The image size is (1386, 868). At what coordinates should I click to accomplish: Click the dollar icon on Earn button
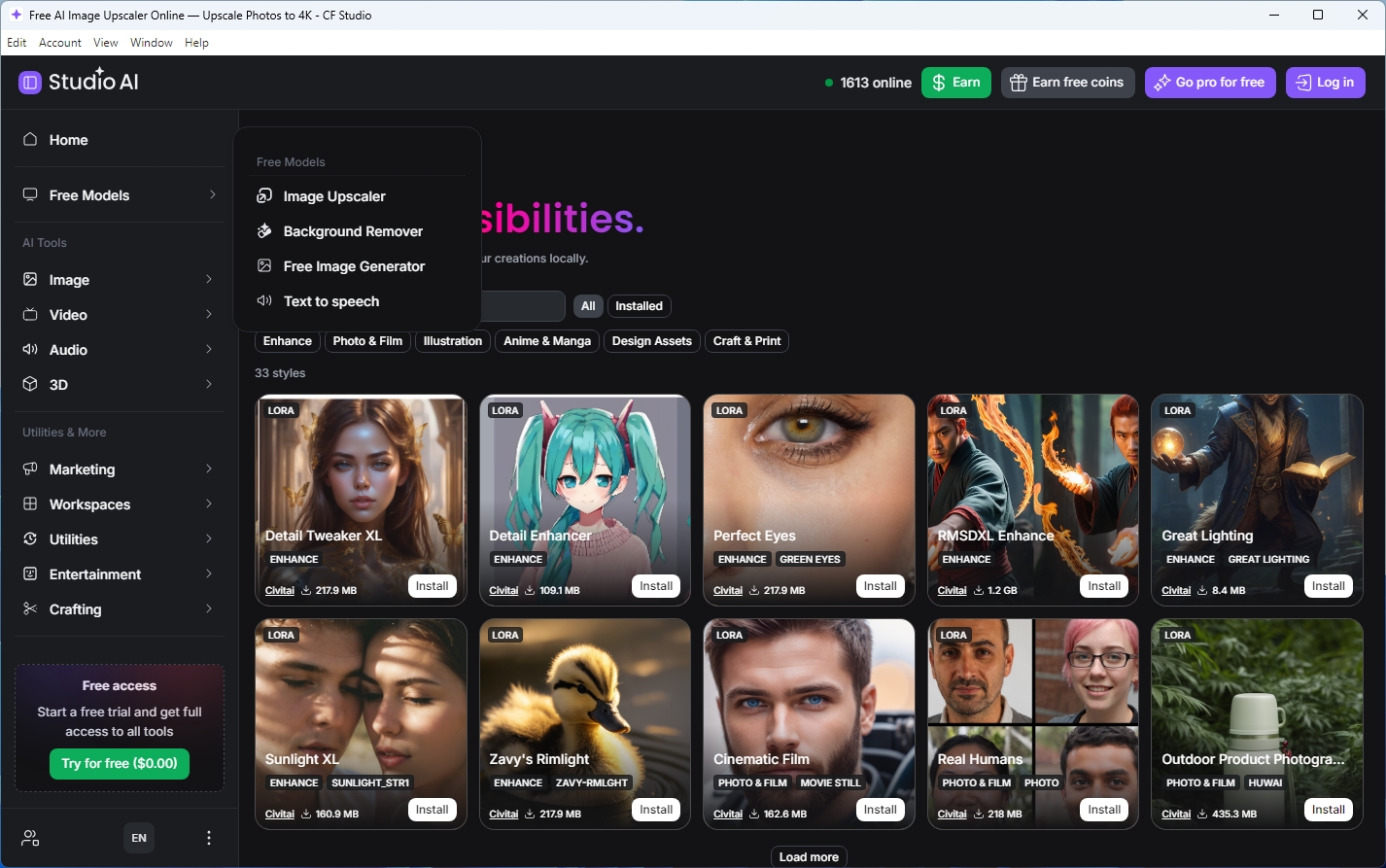pyautogui.click(x=939, y=83)
